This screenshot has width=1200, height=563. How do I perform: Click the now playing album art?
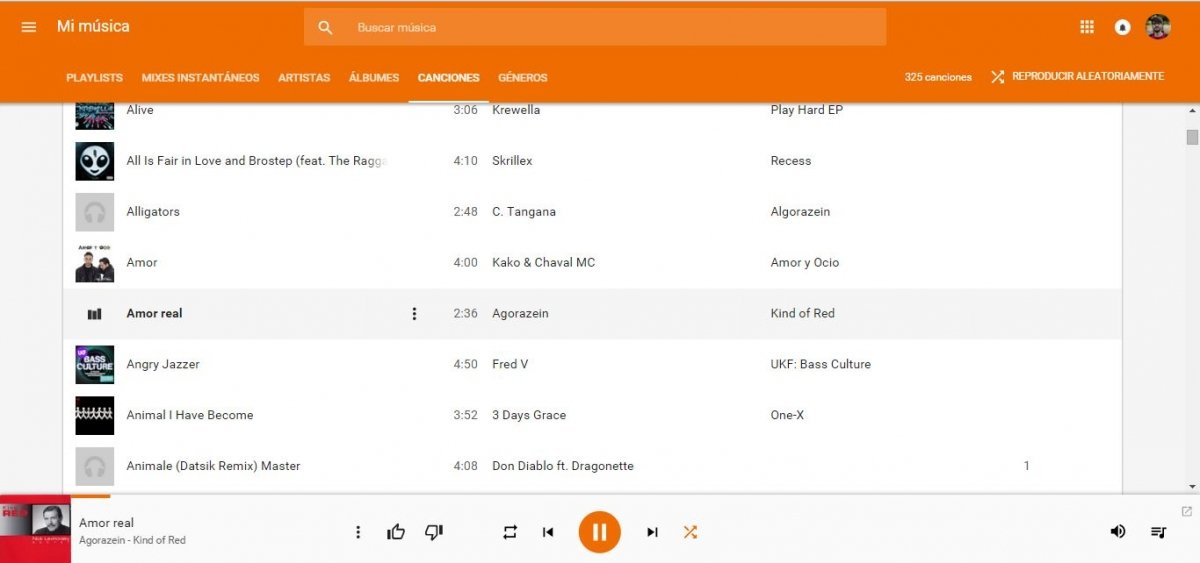pyautogui.click(x=35, y=530)
